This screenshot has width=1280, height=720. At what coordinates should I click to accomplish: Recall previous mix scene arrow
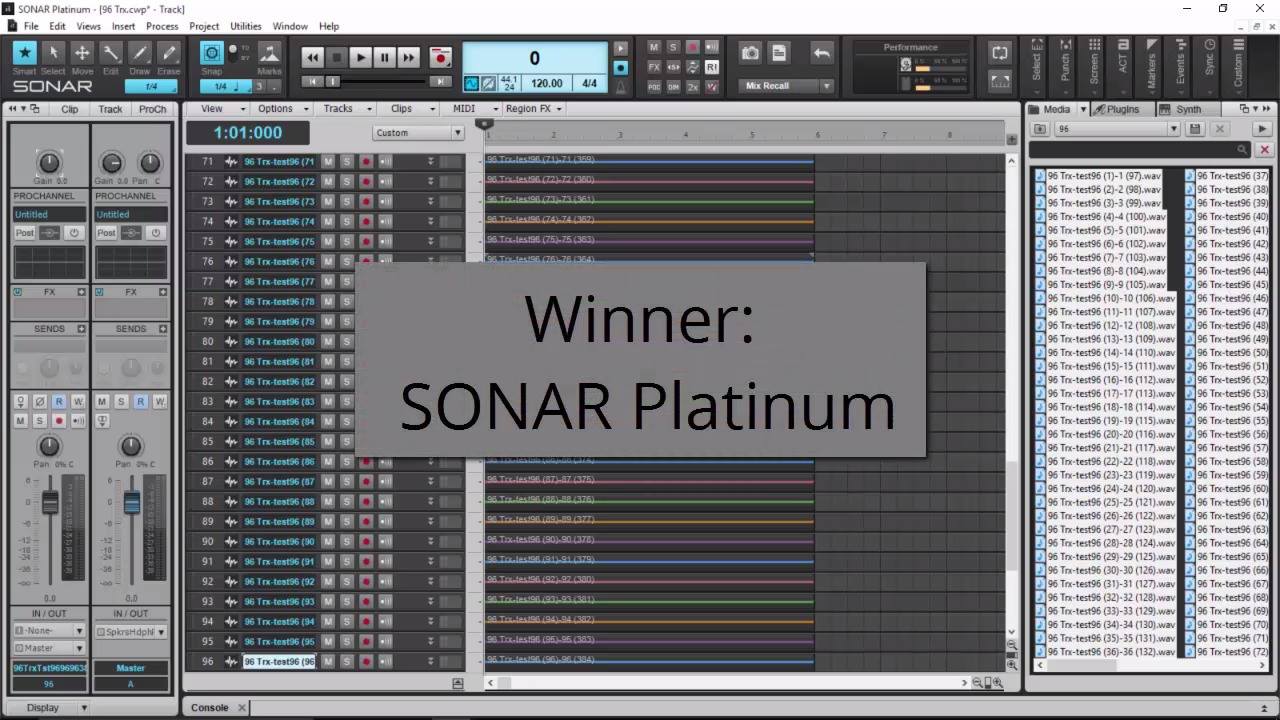822,53
